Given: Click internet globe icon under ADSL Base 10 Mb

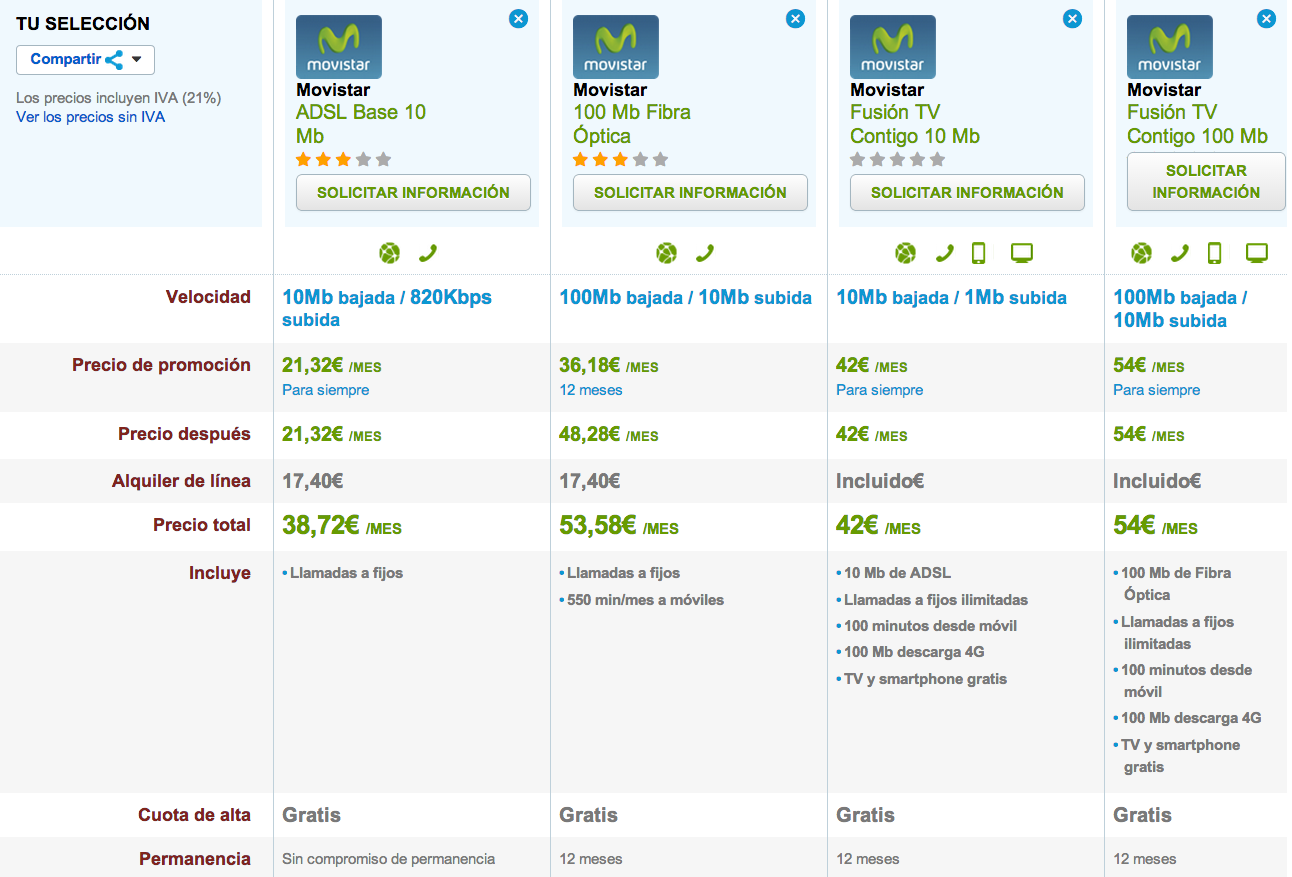Looking at the screenshot, I should coord(390,254).
